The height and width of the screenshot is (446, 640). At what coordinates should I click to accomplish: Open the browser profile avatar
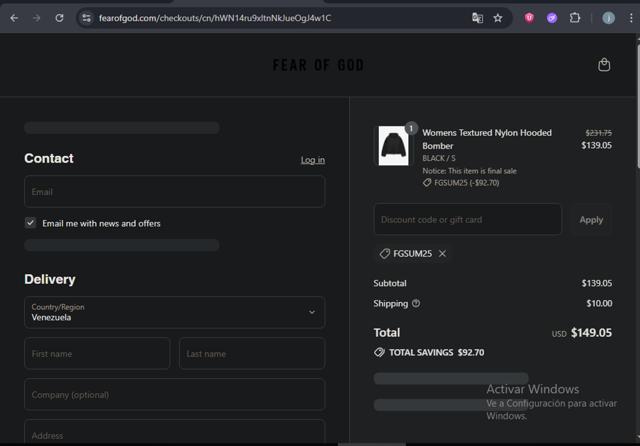coord(609,18)
